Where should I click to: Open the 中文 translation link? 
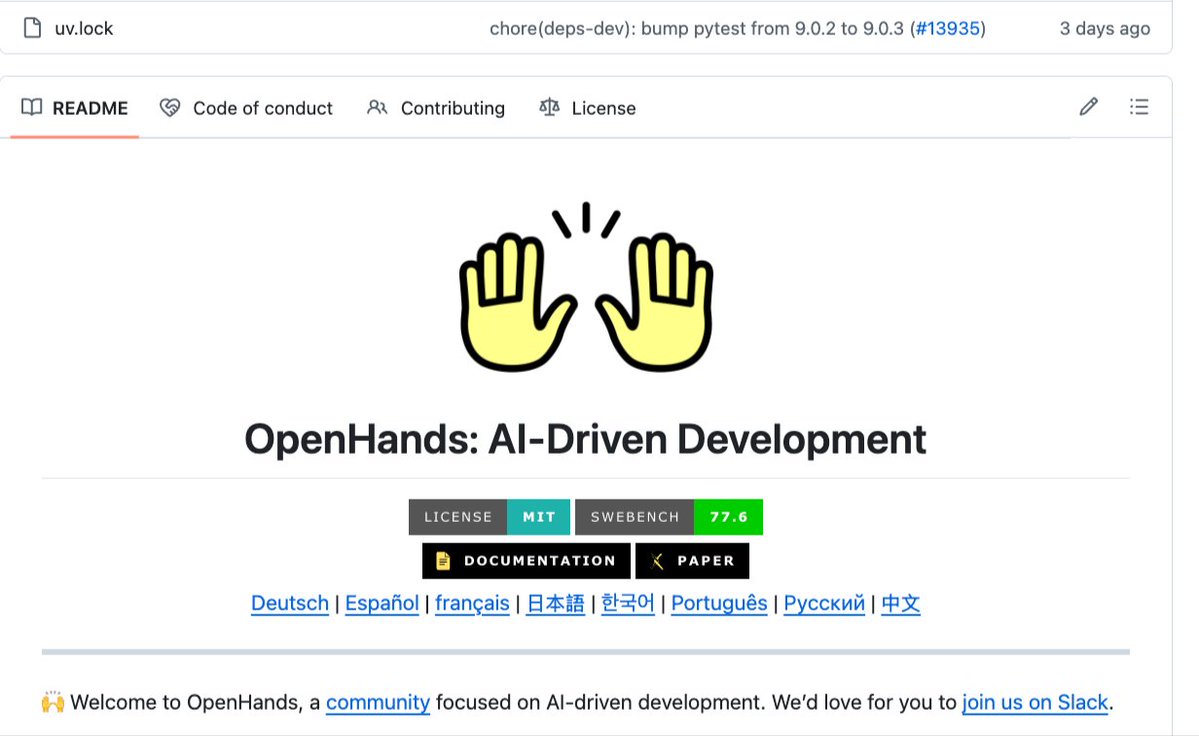pyautogui.click(x=901, y=603)
